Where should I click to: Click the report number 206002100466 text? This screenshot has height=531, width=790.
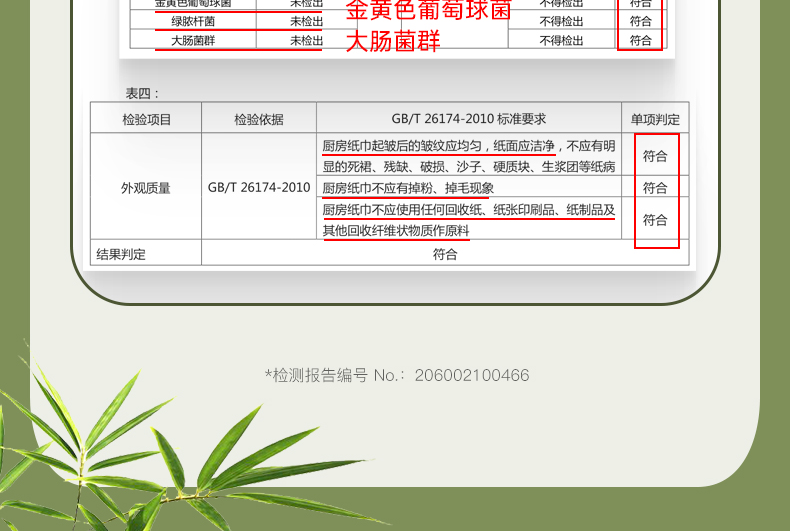pos(396,376)
